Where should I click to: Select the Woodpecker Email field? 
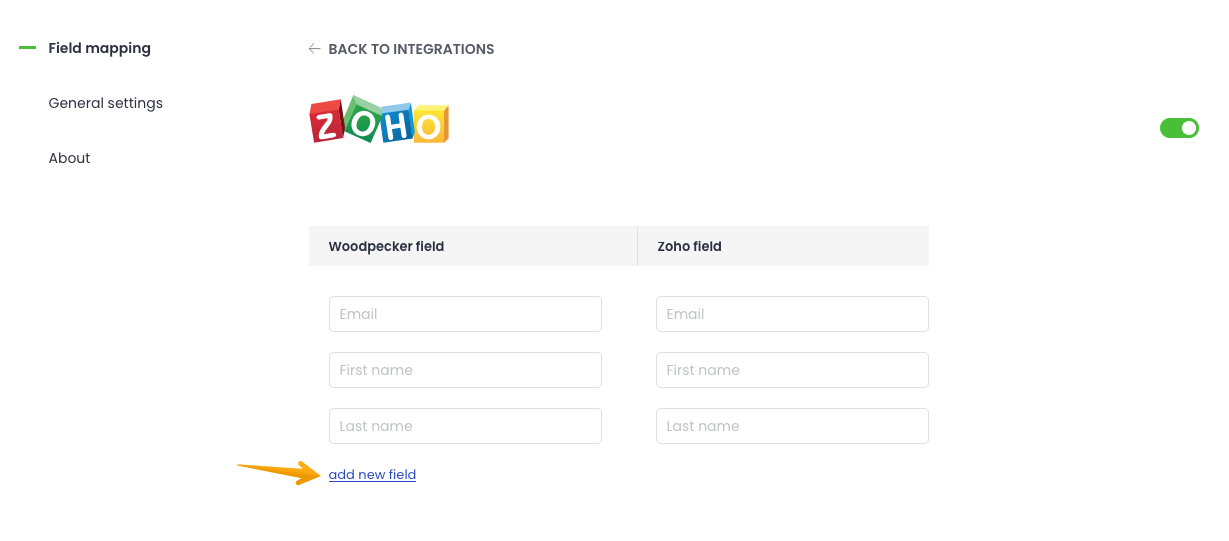[x=465, y=314]
